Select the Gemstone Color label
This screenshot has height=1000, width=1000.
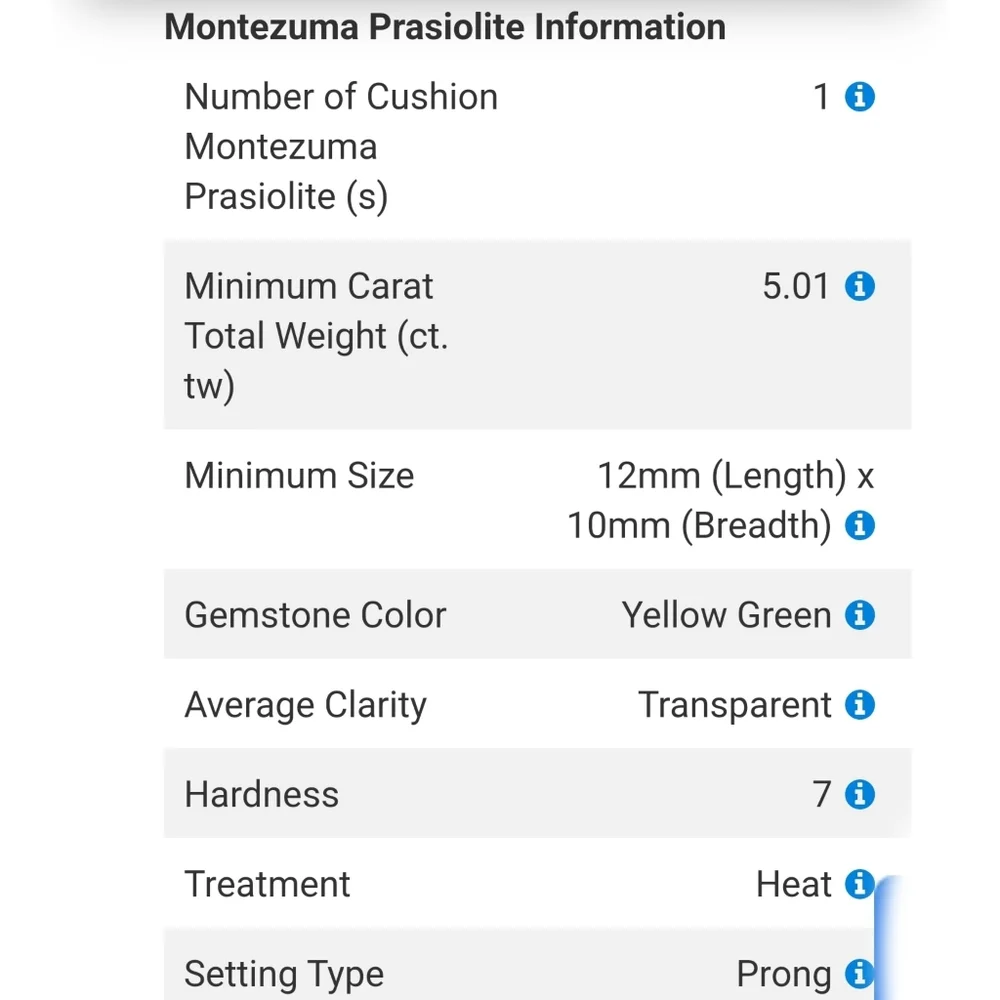(315, 615)
